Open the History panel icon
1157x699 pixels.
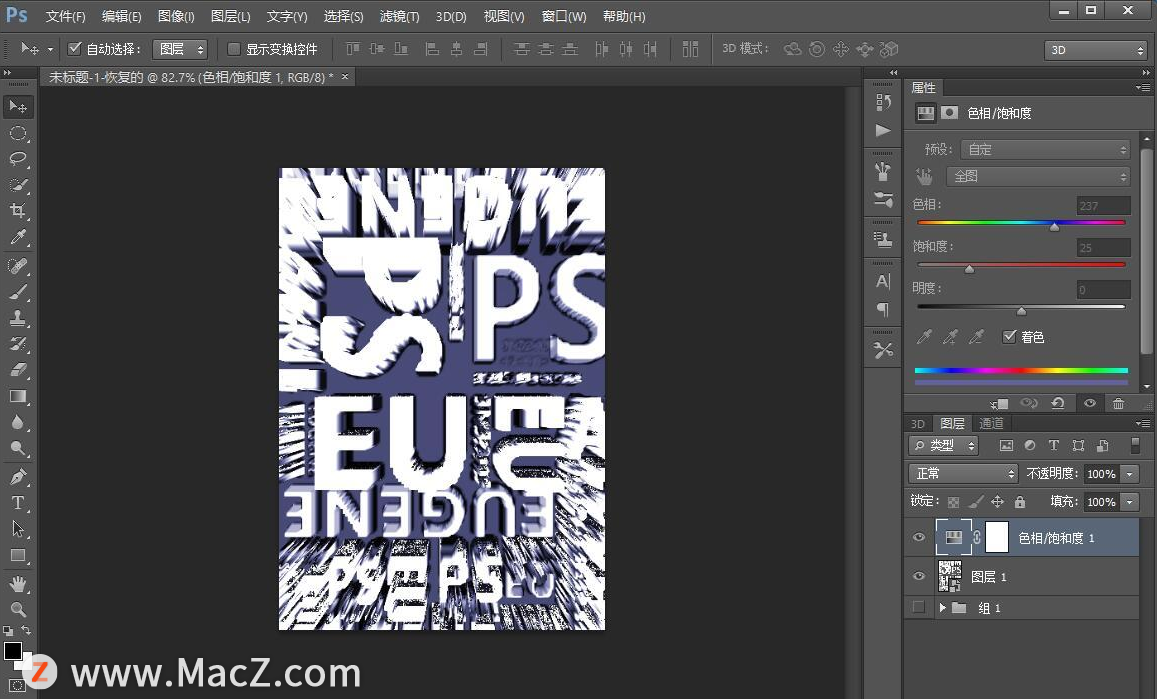pyautogui.click(x=883, y=103)
